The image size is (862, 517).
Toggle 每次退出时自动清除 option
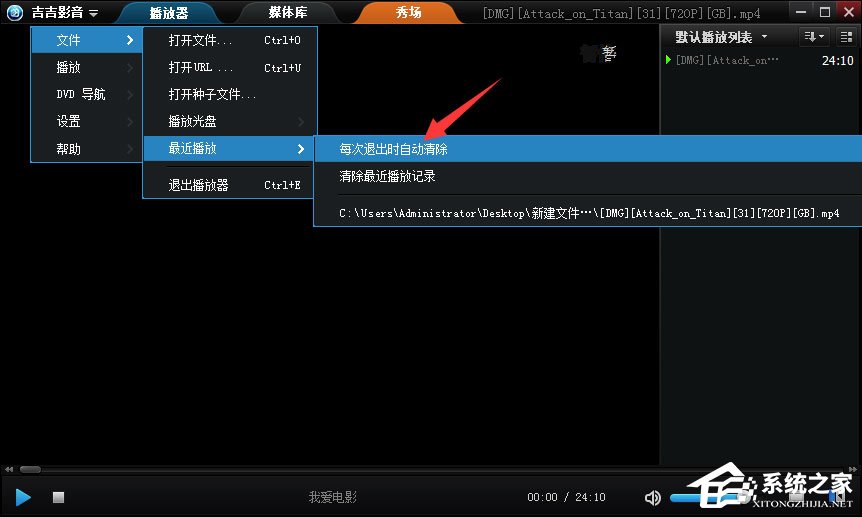pos(588,149)
